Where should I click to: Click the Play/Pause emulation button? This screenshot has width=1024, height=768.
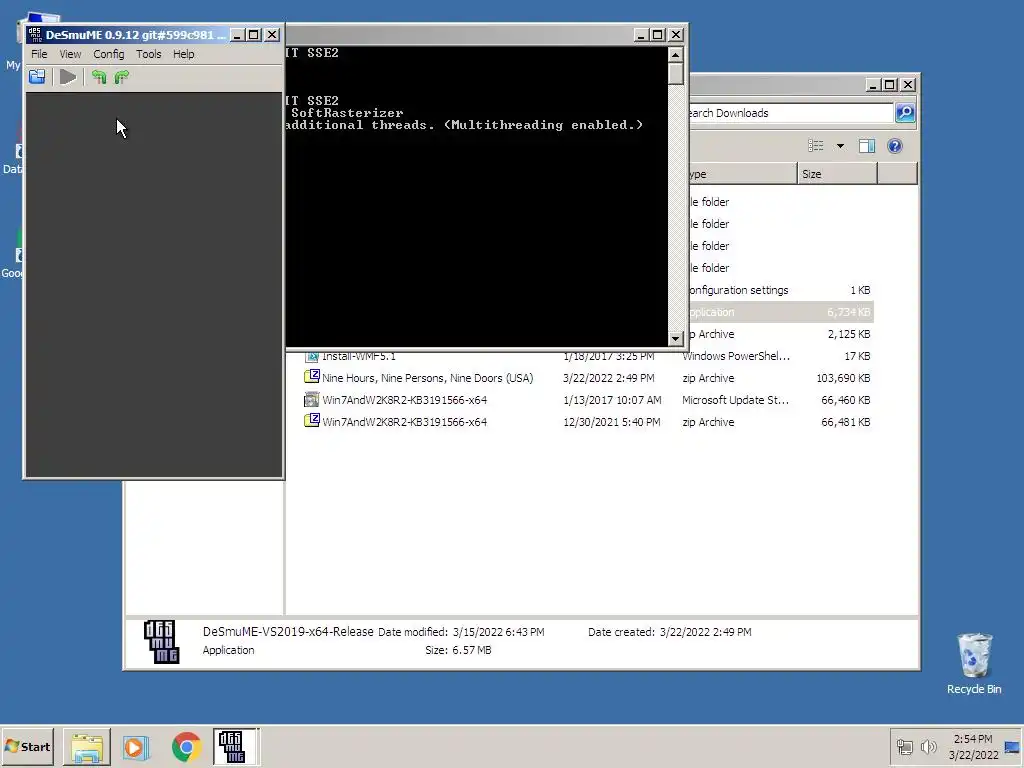coord(68,77)
